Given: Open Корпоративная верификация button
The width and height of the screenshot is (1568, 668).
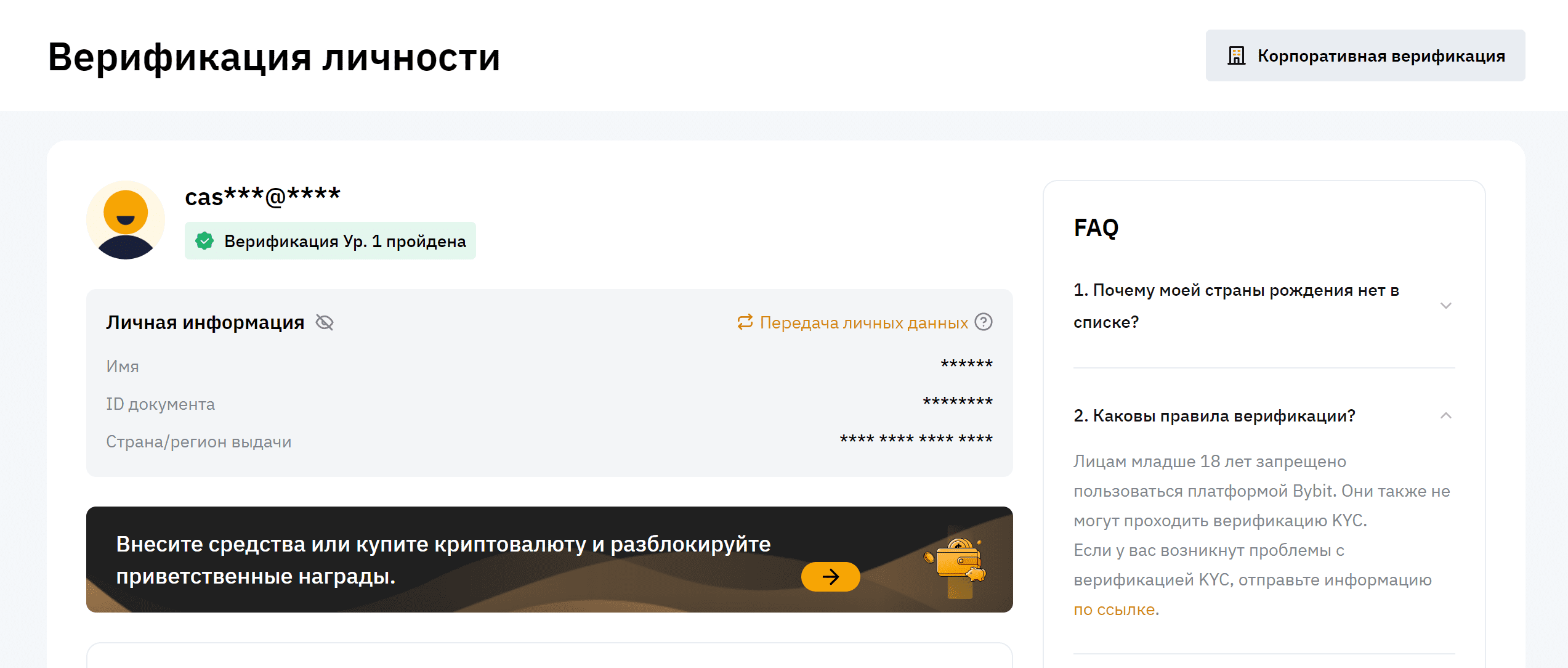Looking at the screenshot, I should point(1365,55).
